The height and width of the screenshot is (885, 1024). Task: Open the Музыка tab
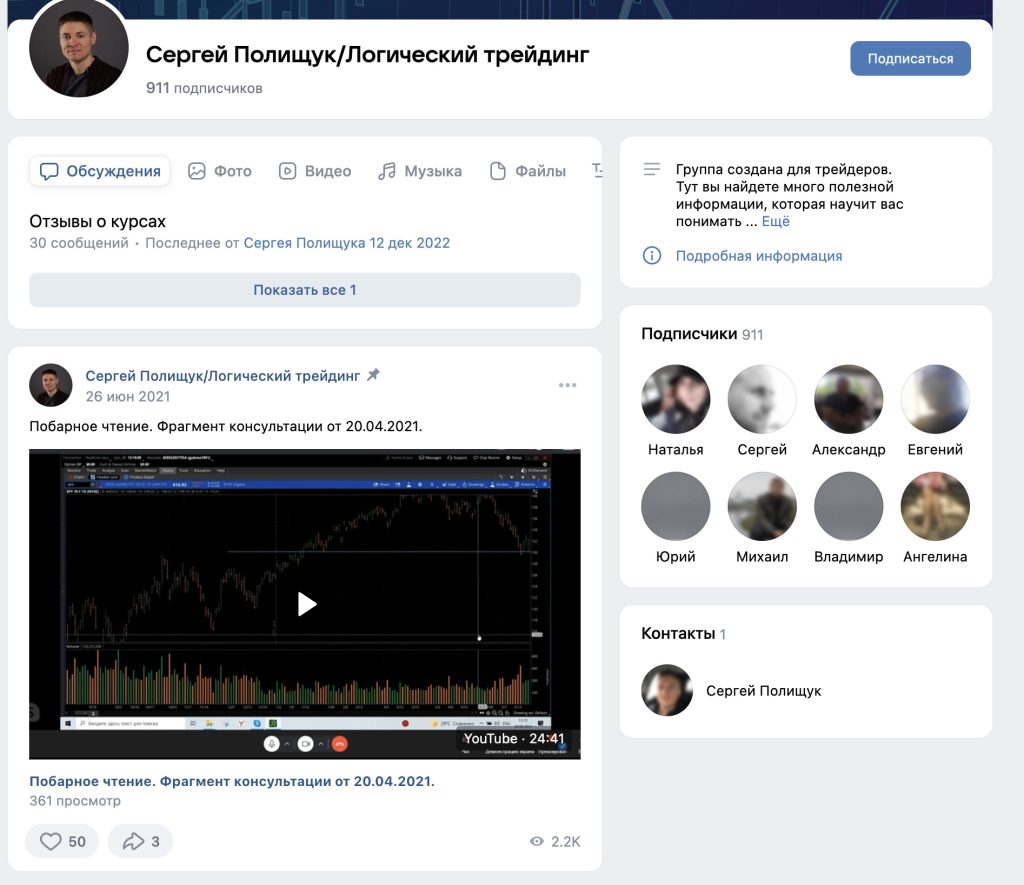pos(420,171)
